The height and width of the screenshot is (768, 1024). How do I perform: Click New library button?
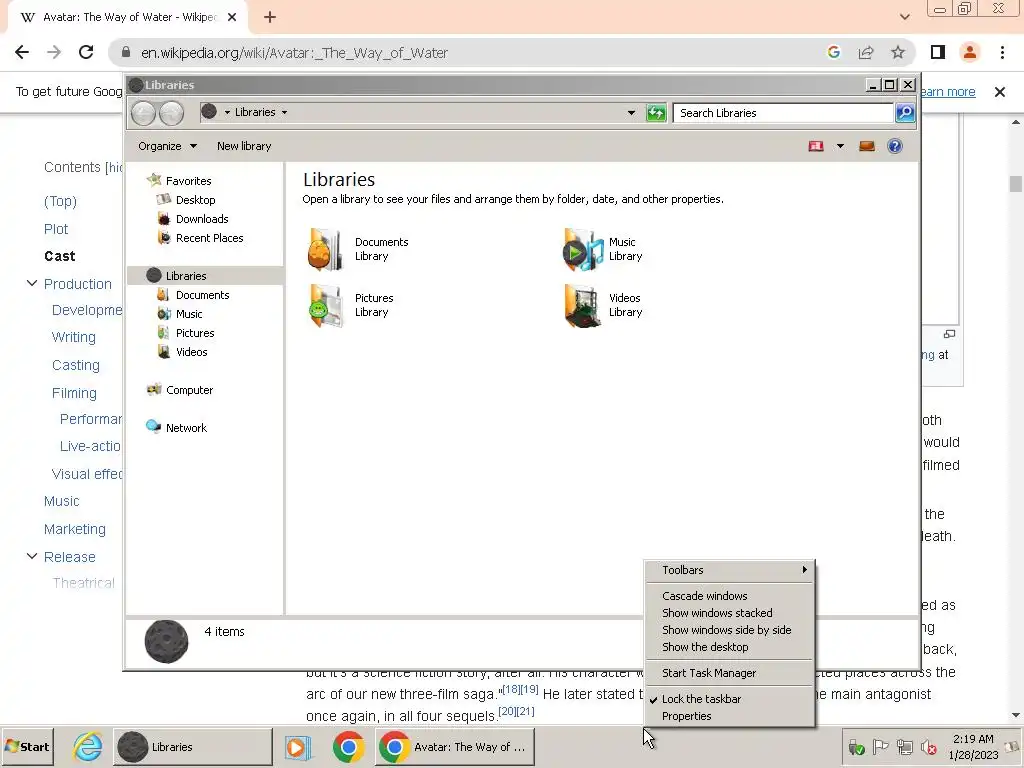(244, 146)
